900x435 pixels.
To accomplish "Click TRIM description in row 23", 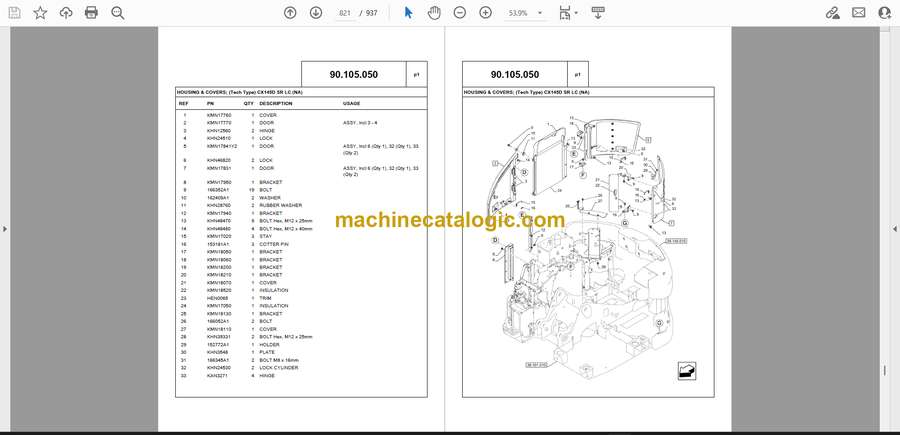I will coord(265,298).
